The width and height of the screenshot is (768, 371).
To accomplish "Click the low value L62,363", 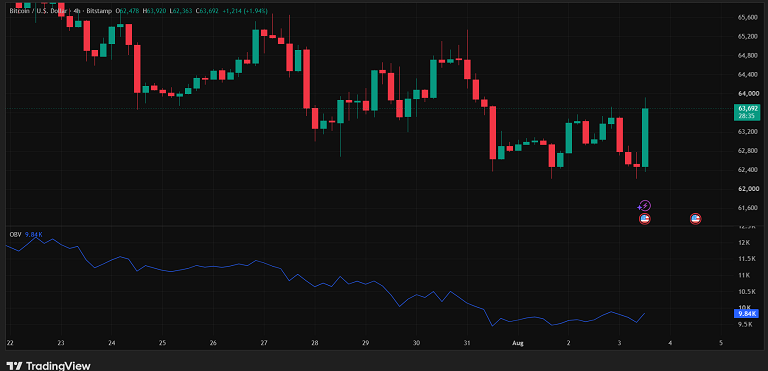I will (x=181, y=10).
